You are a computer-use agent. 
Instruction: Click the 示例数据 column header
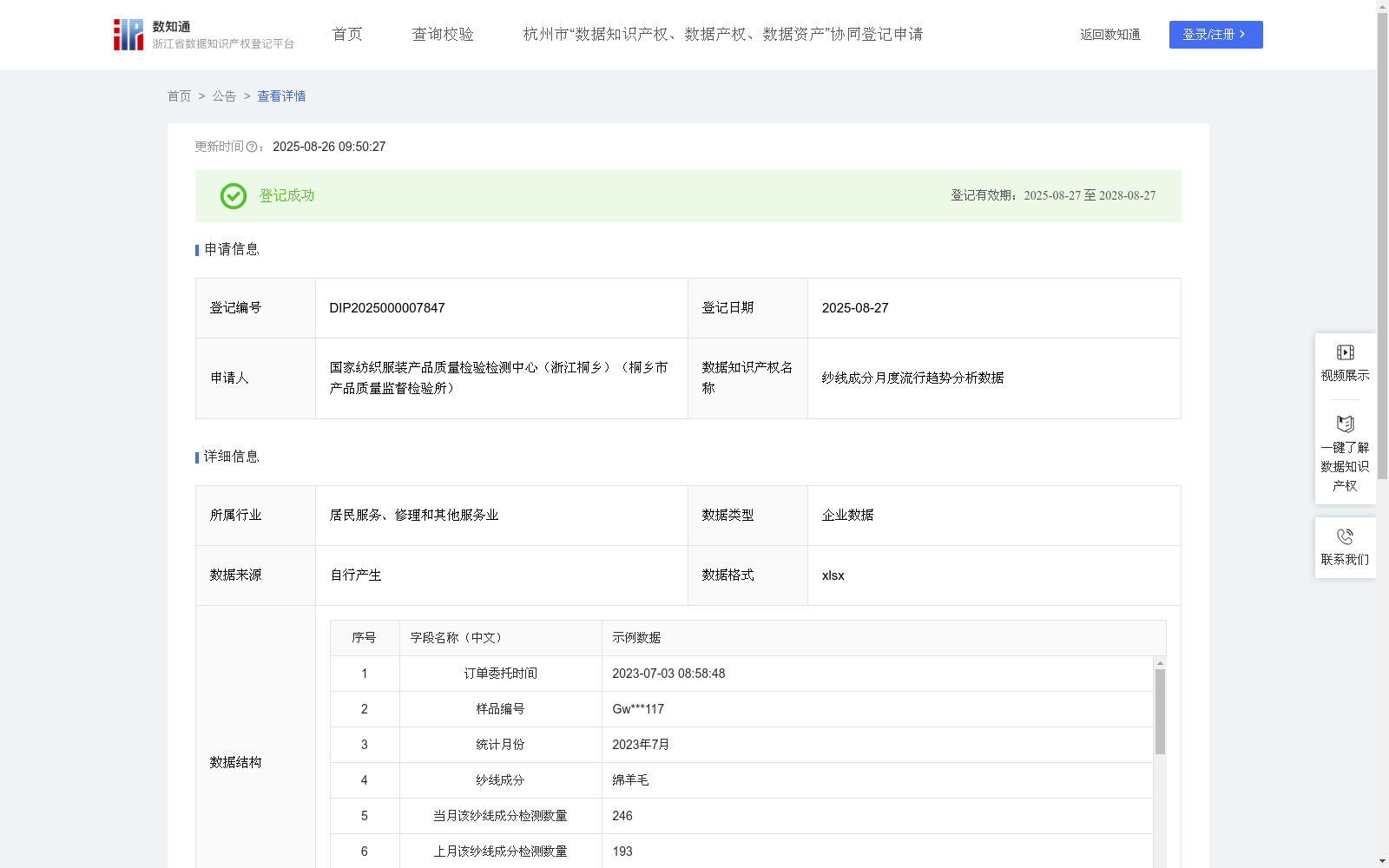pos(884,638)
